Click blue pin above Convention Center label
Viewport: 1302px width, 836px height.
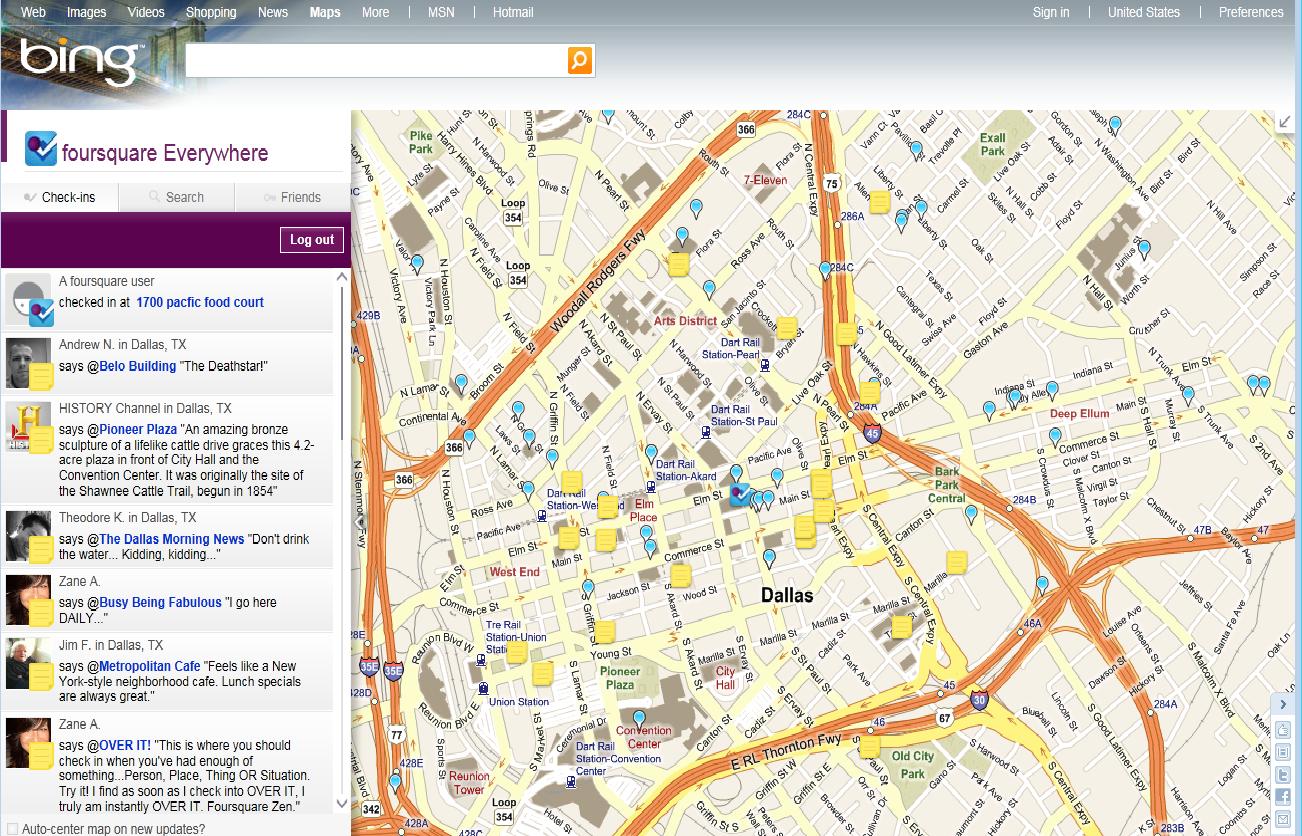[x=640, y=718]
